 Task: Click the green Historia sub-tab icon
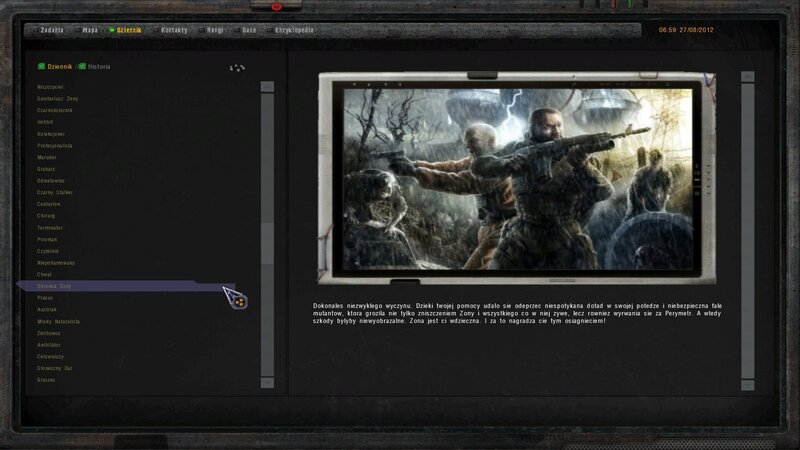point(82,66)
